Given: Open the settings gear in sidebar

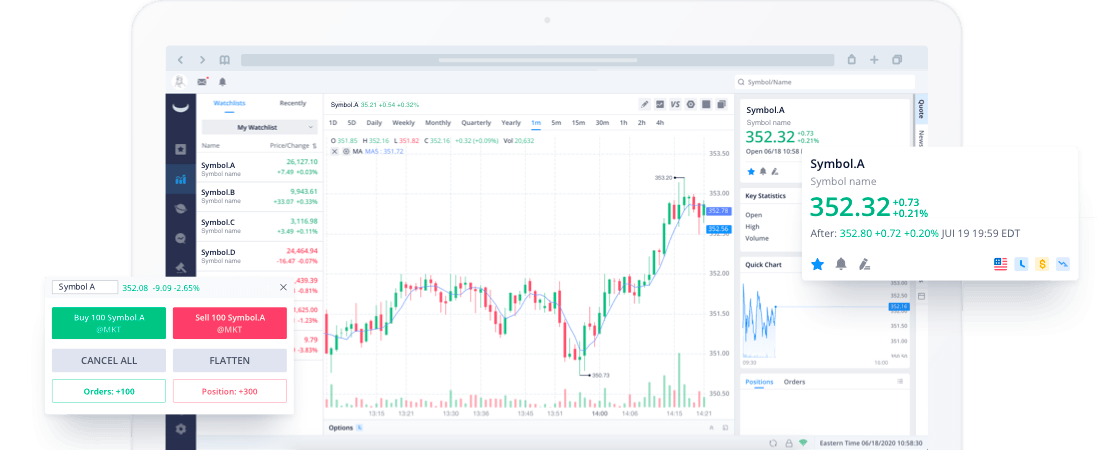Looking at the screenshot, I should [x=181, y=429].
